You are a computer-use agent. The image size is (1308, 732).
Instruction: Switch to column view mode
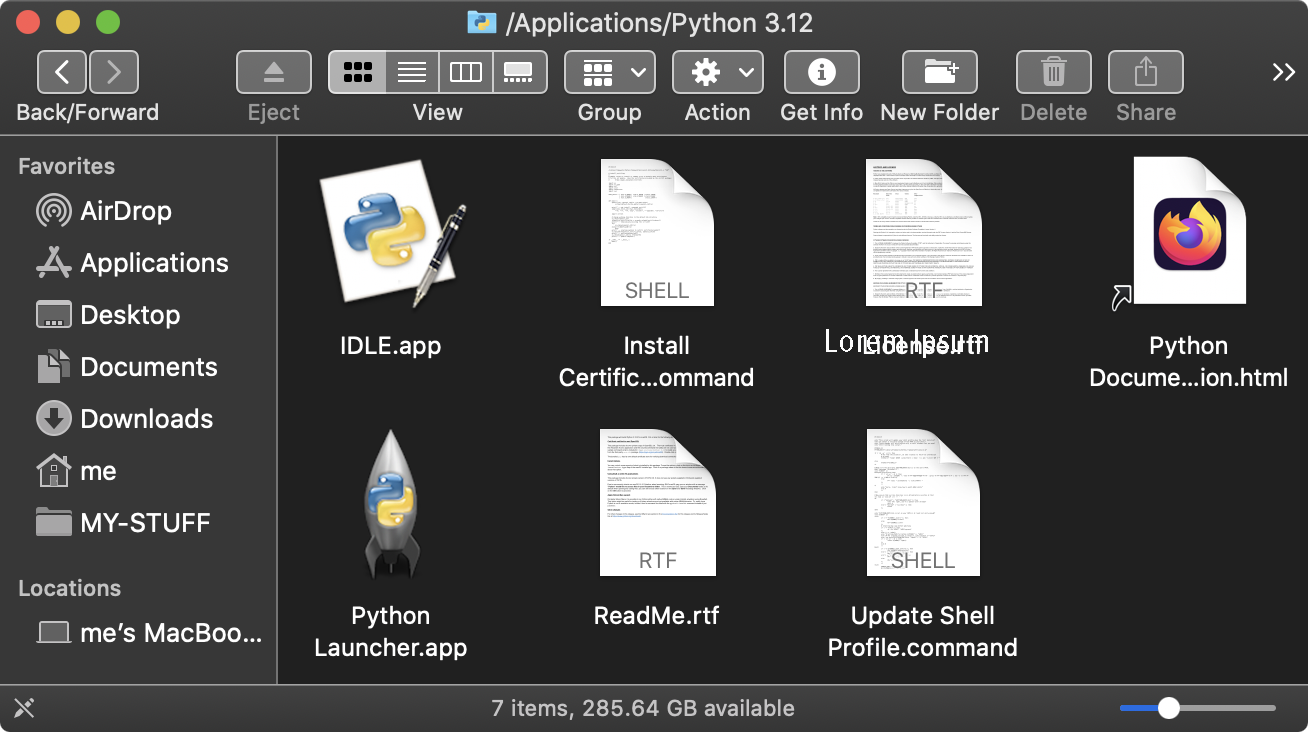click(466, 72)
